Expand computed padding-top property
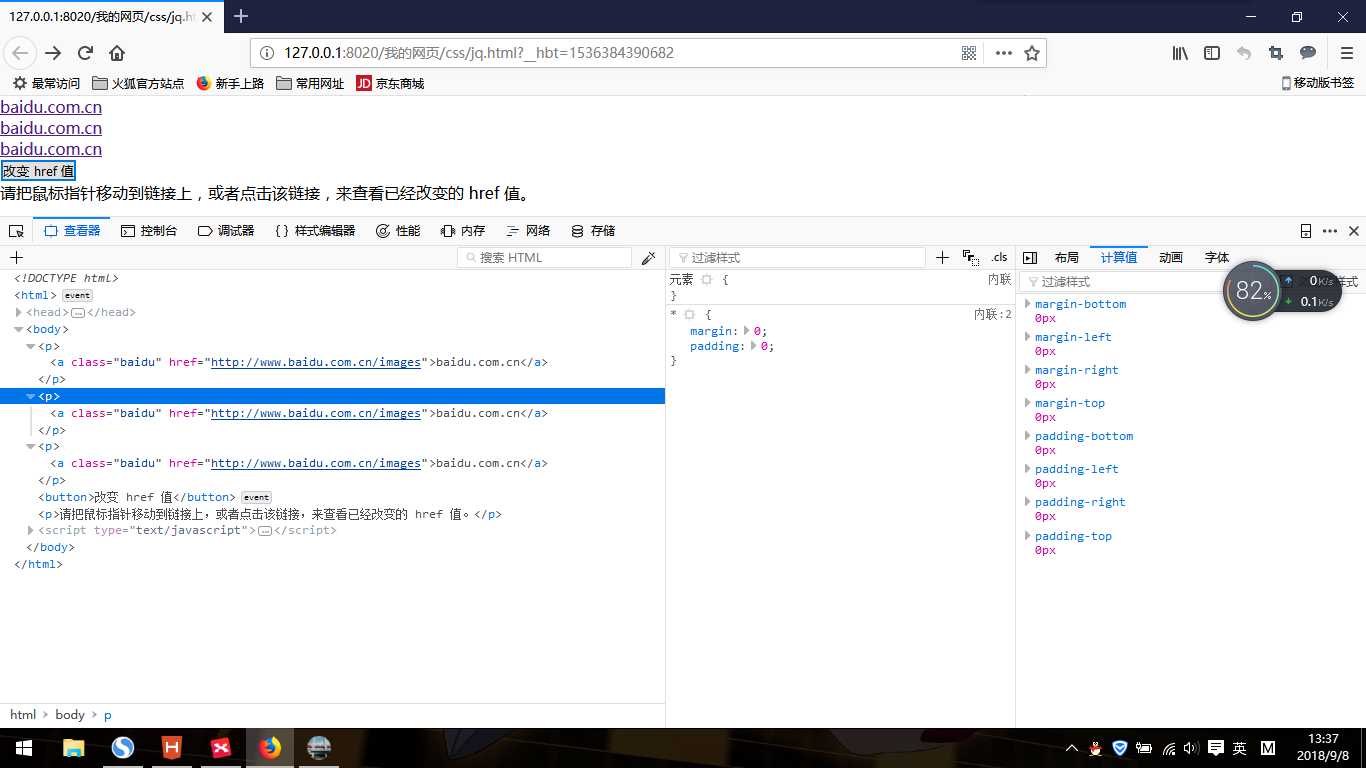This screenshot has height=768, width=1366. tap(1027, 536)
